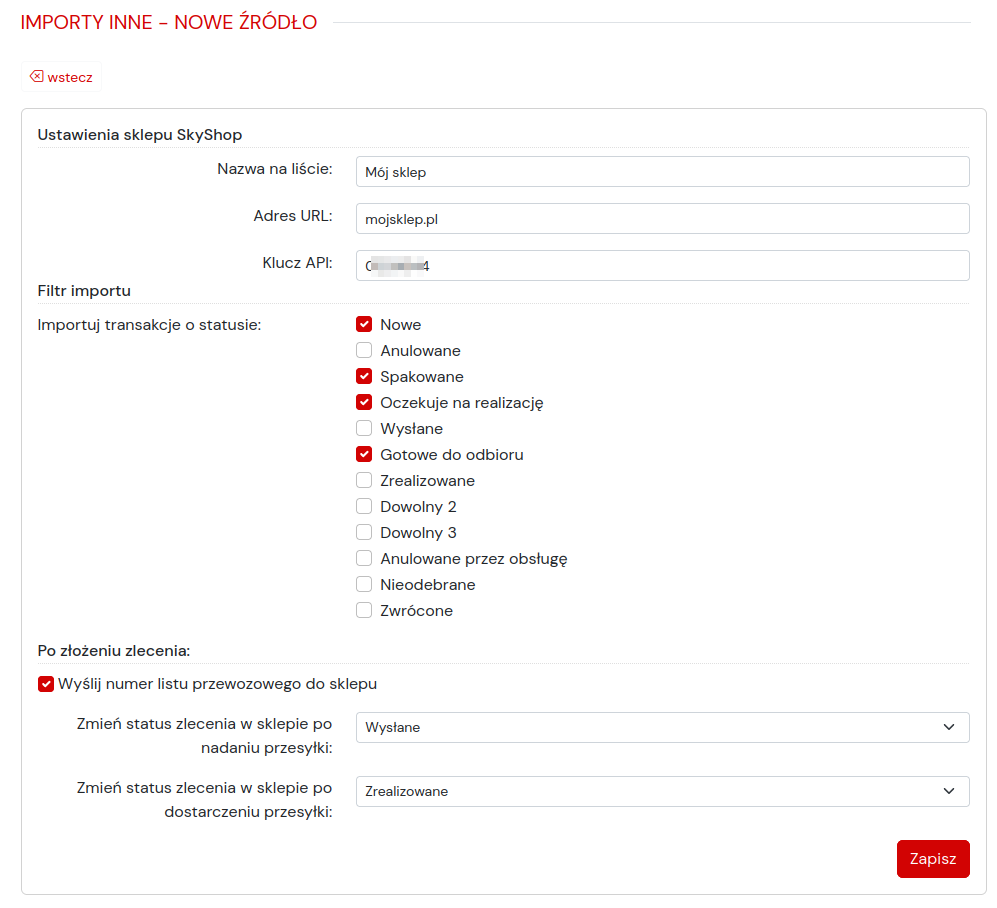Enable the 'Zrealizowane' status checkbox
This screenshot has width=997, height=908.
[364, 481]
